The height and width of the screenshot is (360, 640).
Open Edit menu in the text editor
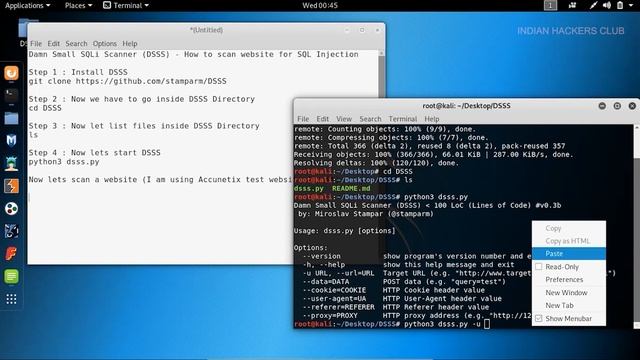53,44
